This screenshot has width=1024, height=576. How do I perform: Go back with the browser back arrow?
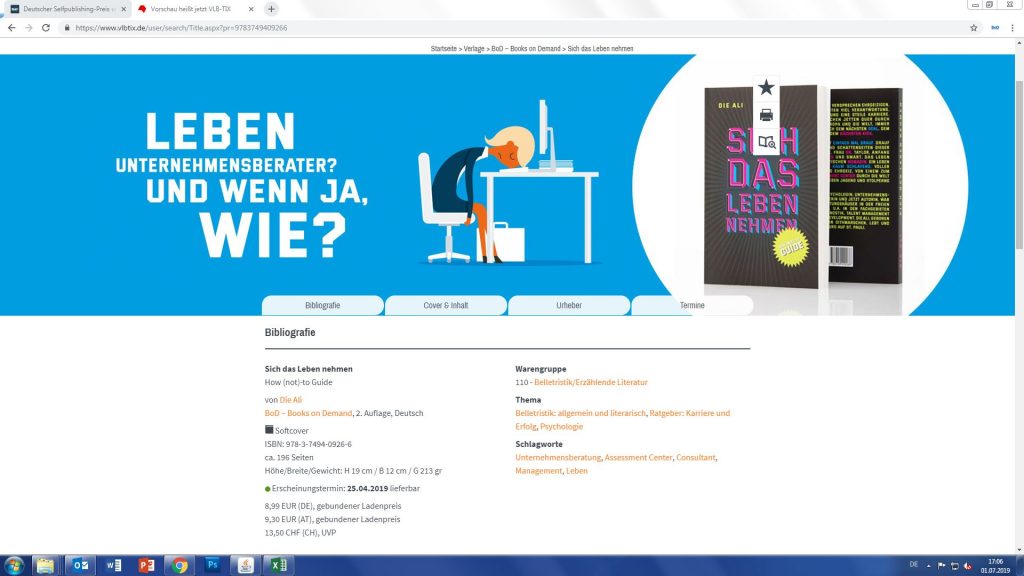point(11,28)
